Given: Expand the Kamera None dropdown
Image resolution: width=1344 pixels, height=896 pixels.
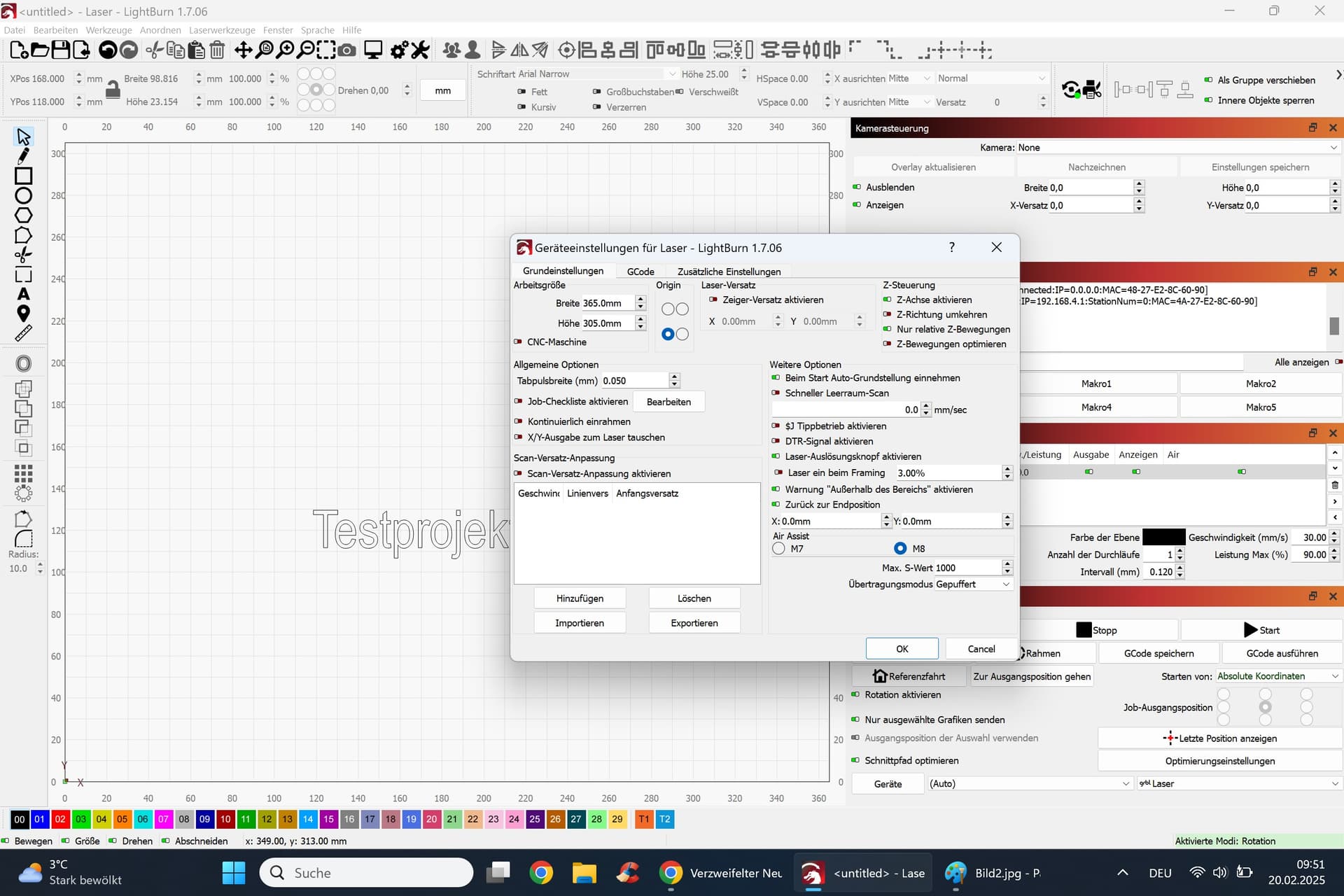Looking at the screenshot, I should pyautogui.click(x=1177, y=148).
